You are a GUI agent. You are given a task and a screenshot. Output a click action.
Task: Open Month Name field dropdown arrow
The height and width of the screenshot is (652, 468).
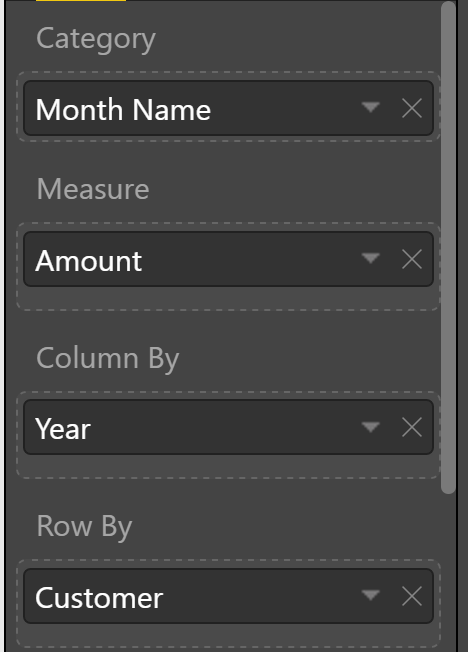tap(370, 108)
